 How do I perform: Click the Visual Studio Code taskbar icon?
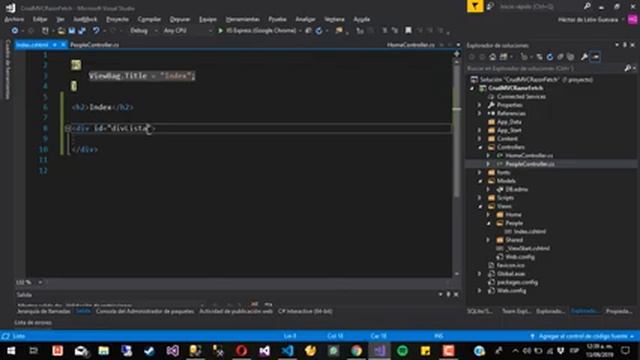[287, 351]
